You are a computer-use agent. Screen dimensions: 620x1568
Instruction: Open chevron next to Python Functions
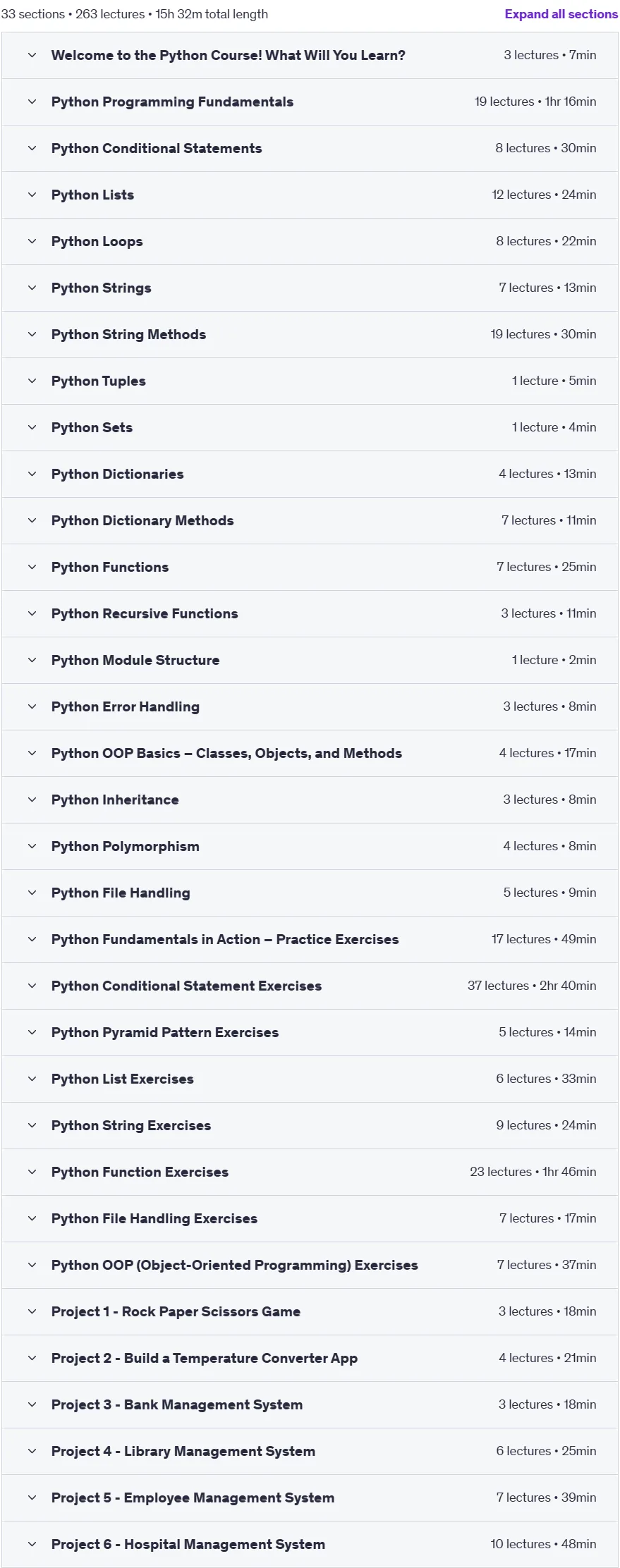[x=32, y=567]
